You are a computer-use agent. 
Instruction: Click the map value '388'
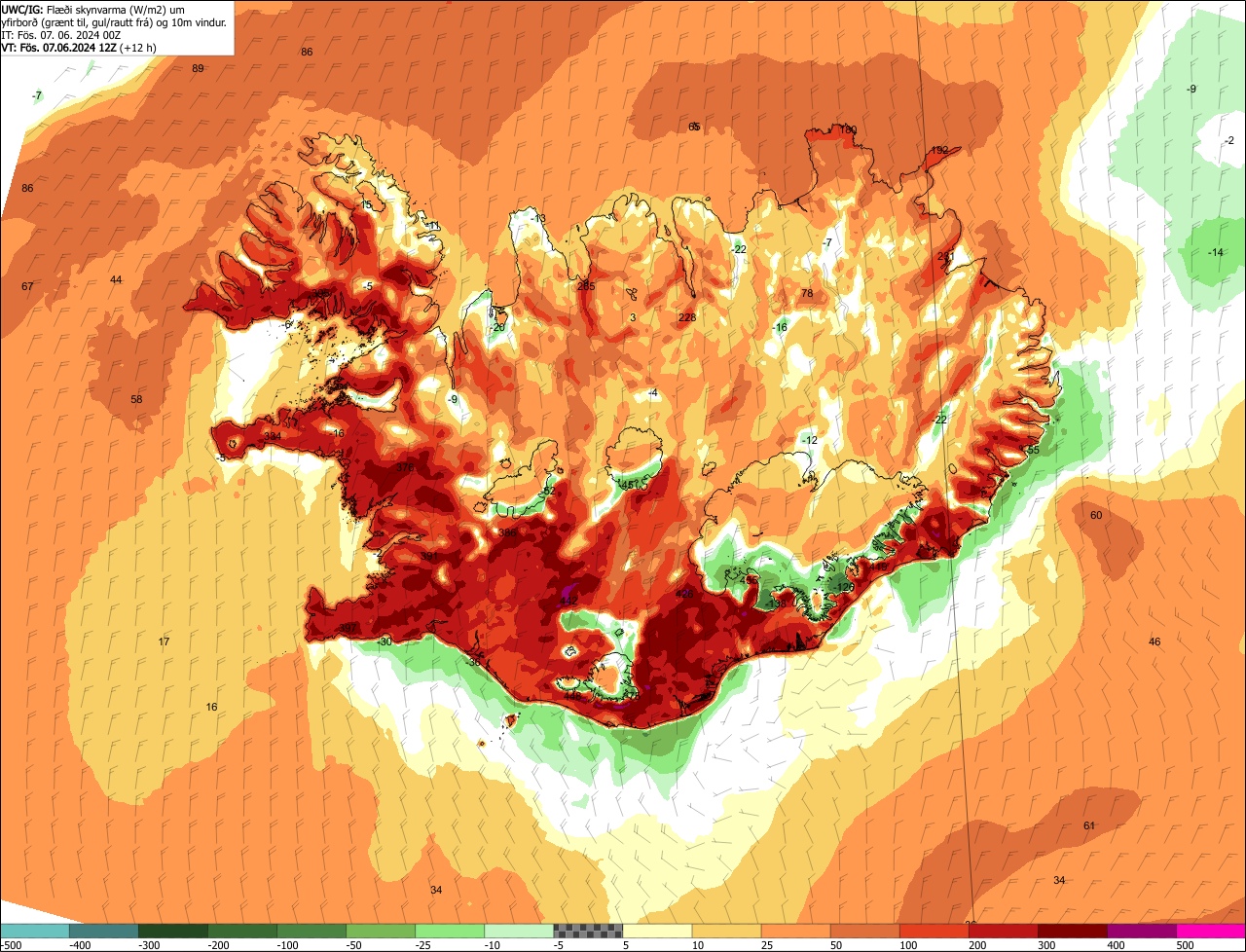(507, 533)
